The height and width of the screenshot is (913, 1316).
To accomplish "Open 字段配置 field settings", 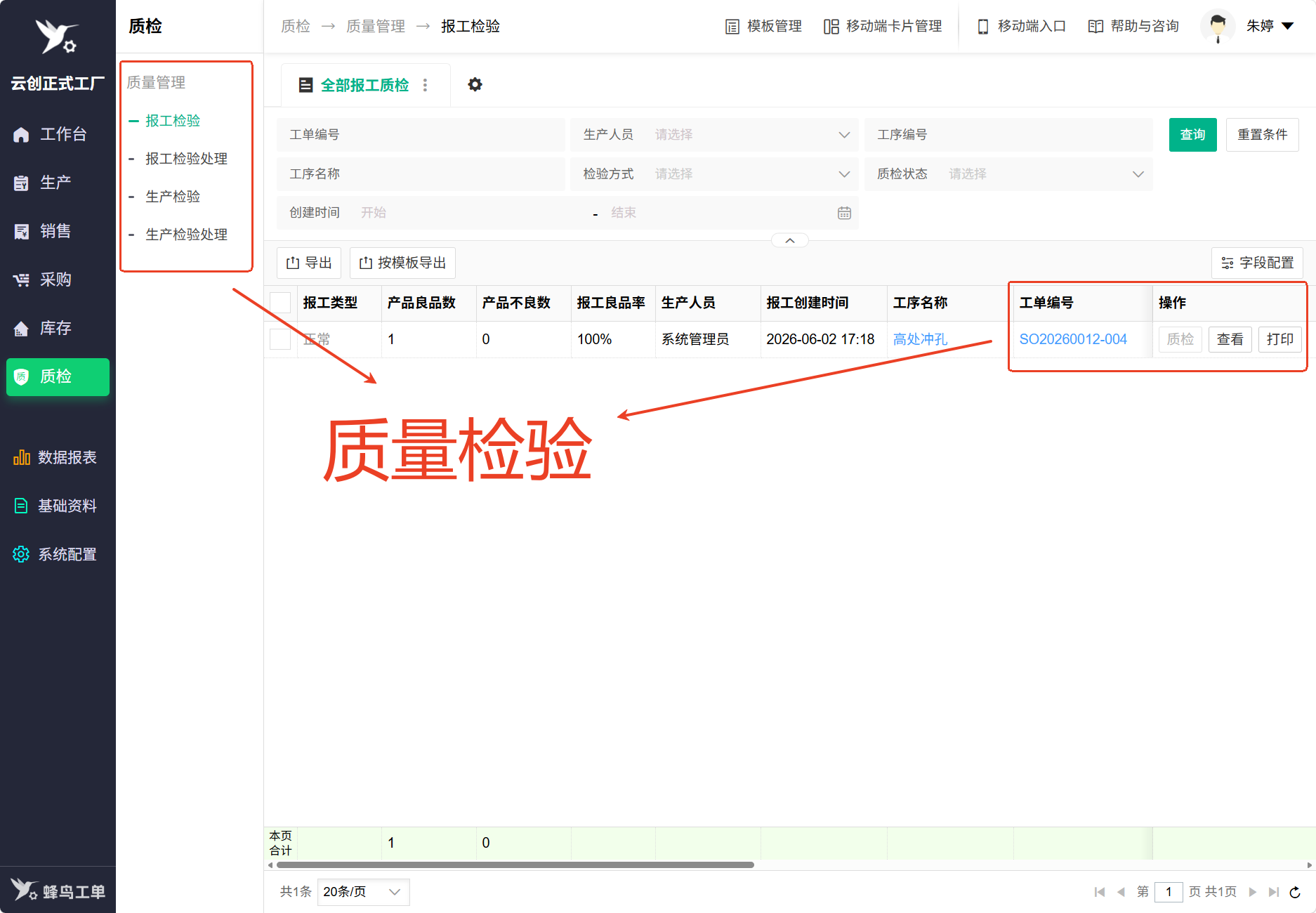I will (1258, 263).
